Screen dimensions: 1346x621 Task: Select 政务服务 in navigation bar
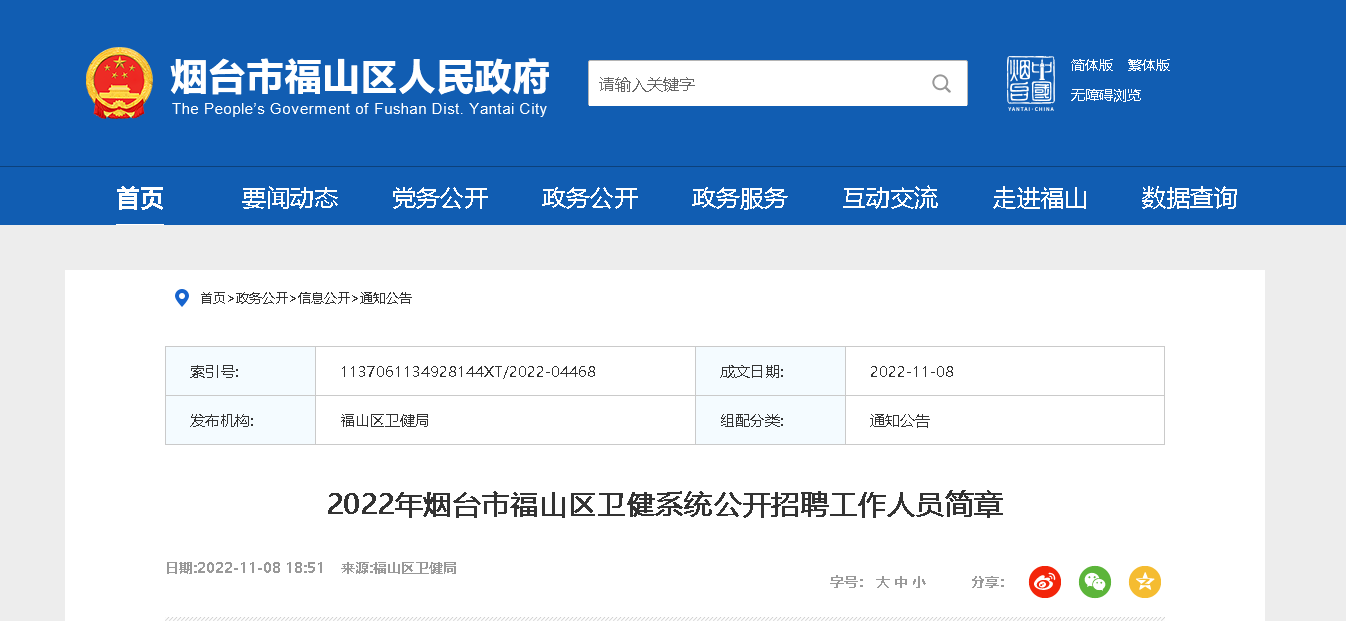tap(740, 198)
